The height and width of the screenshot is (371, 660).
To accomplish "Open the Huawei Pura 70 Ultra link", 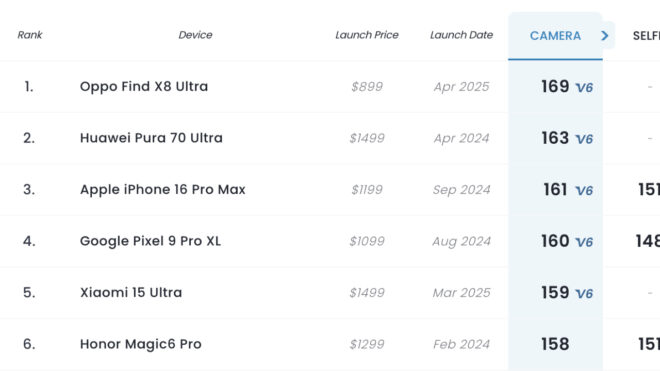I will [151, 138].
